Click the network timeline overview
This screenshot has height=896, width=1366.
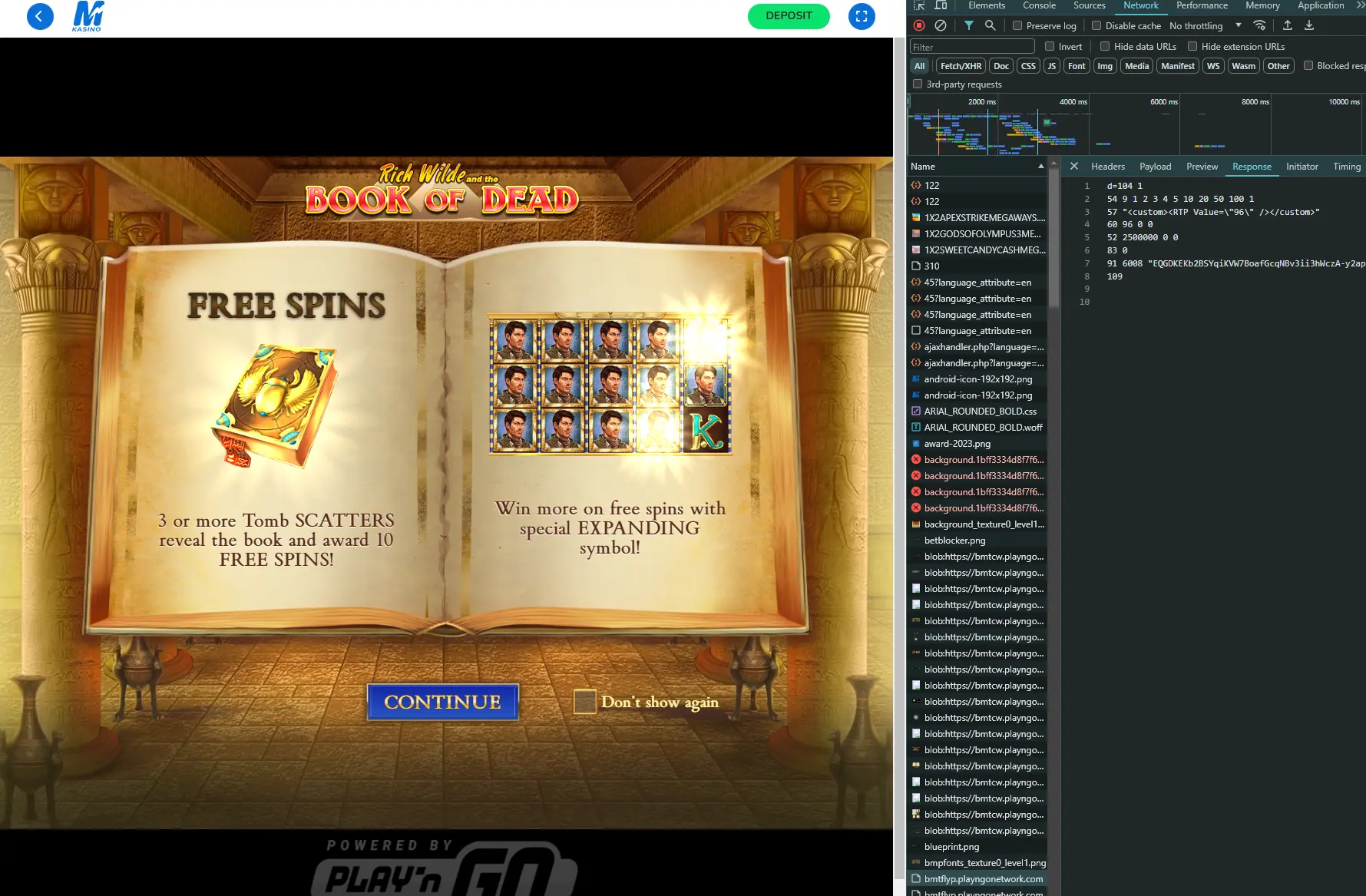tap(1136, 124)
